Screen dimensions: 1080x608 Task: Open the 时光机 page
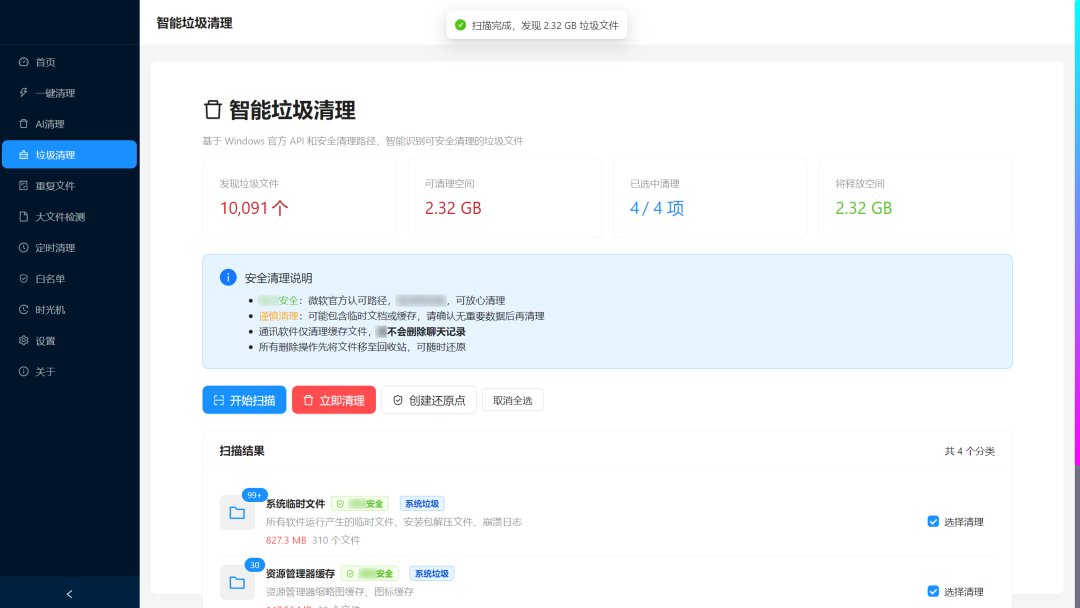70,310
